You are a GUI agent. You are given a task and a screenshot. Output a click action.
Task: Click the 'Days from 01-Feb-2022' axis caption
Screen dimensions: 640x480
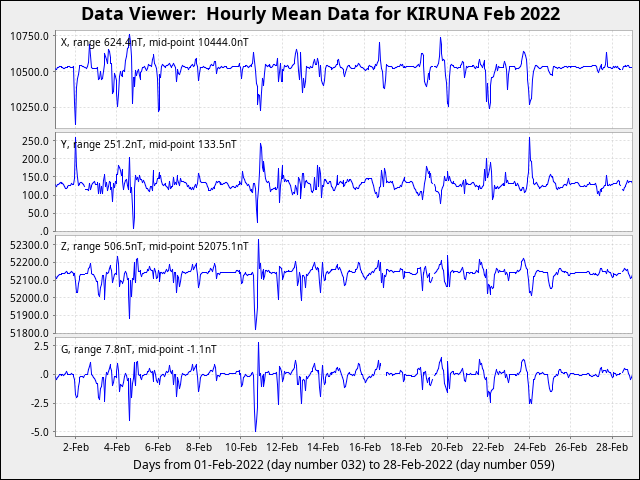point(344,465)
